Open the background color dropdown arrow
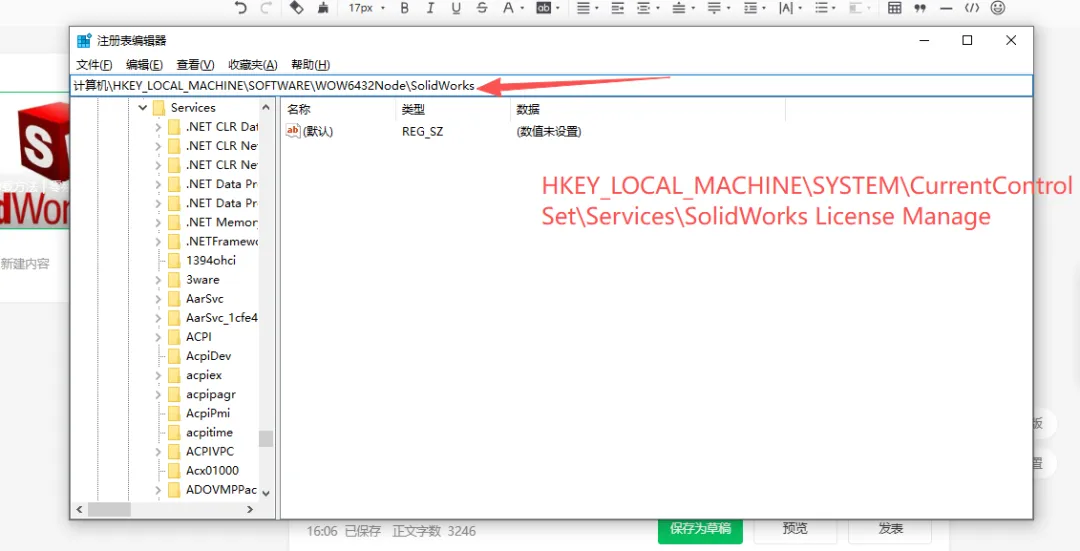Viewport: 1080px width, 551px height. (557, 8)
